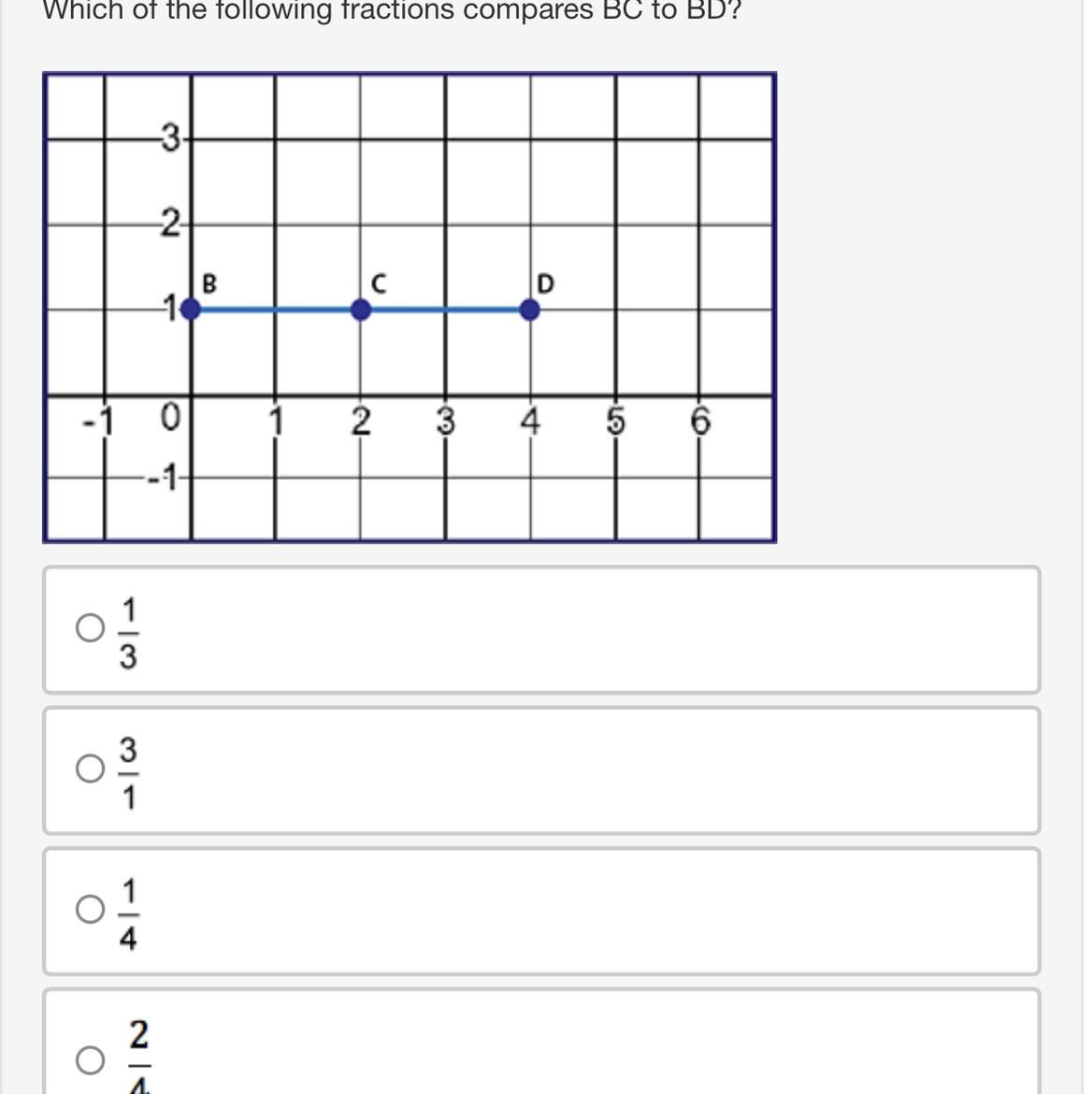The height and width of the screenshot is (1094, 1092).
Task: Click point D dot on the graph
Action: [530, 309]
